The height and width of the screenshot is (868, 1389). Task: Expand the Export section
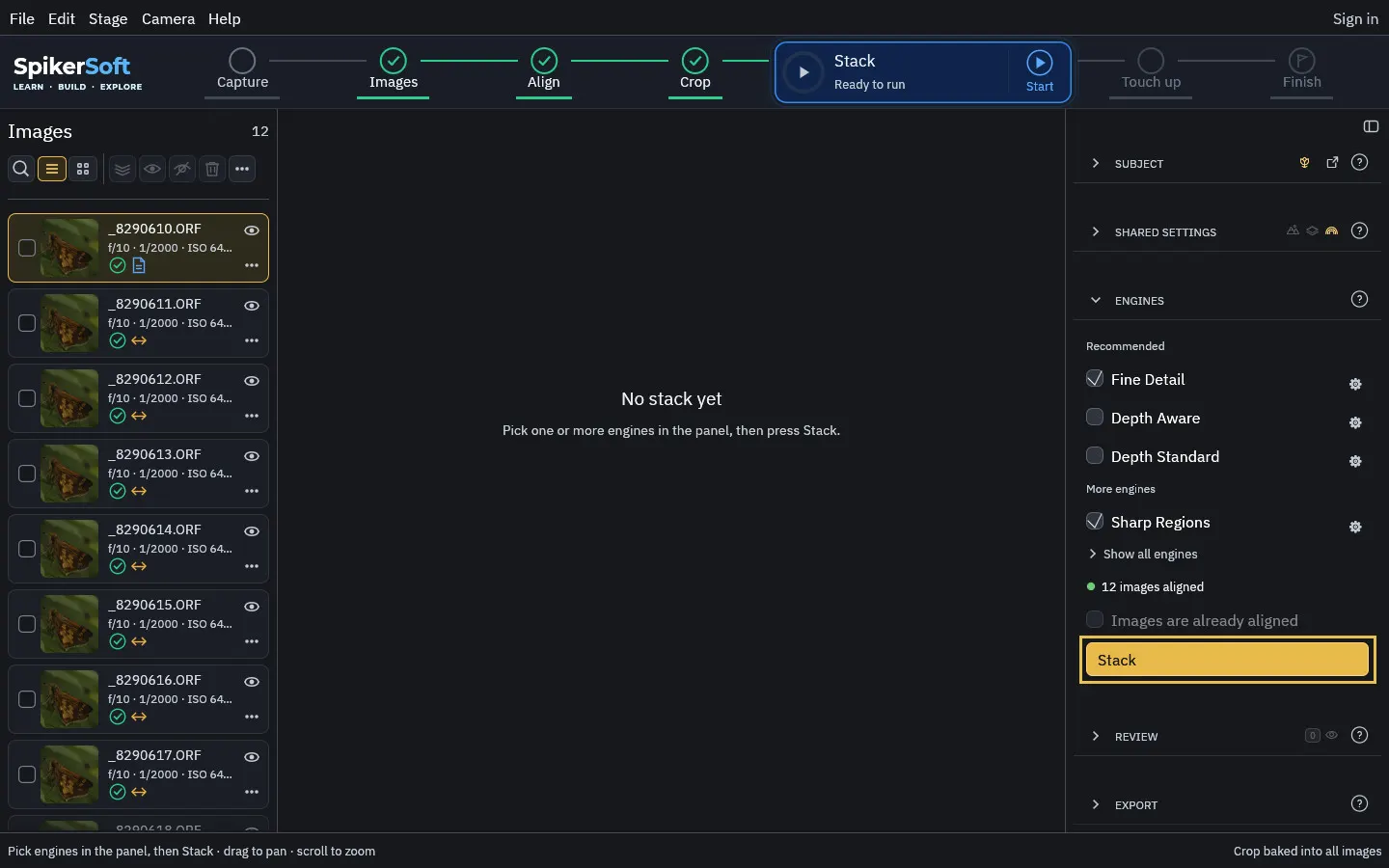point(1095,804)
